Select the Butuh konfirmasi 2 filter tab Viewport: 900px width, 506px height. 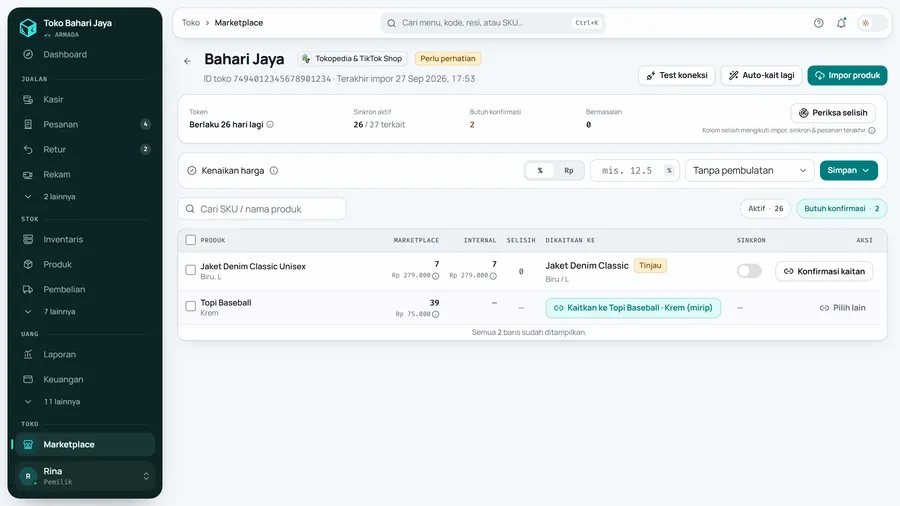841,209
